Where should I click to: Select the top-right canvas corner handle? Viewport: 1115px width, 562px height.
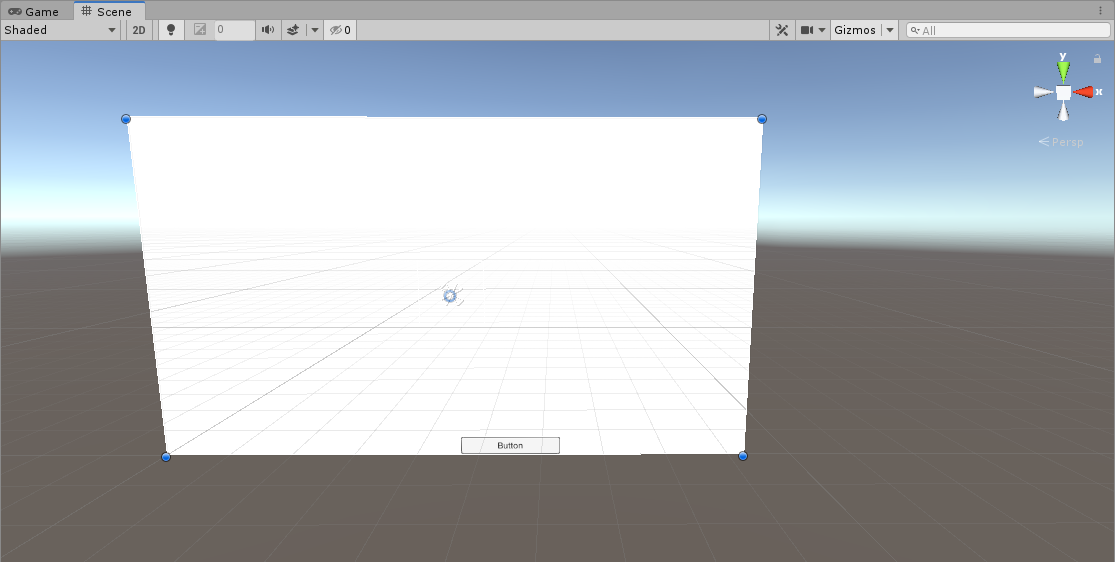762,119
